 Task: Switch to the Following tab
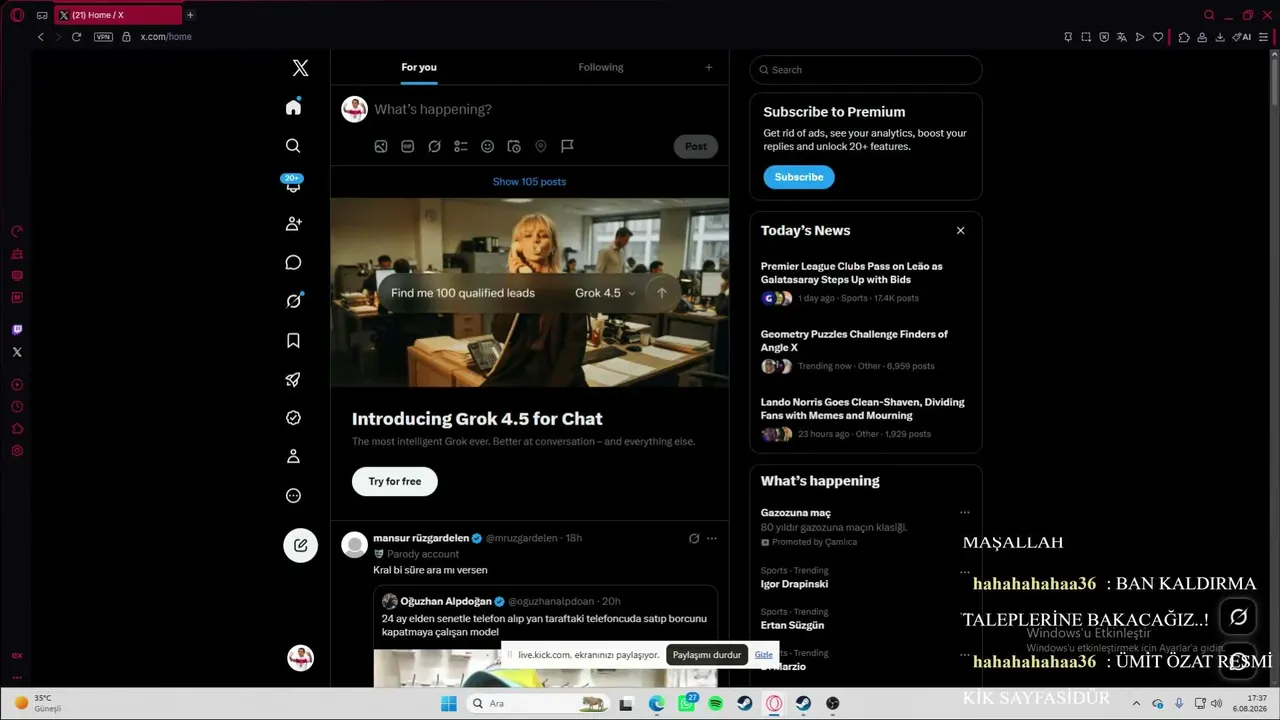(601, 67)
